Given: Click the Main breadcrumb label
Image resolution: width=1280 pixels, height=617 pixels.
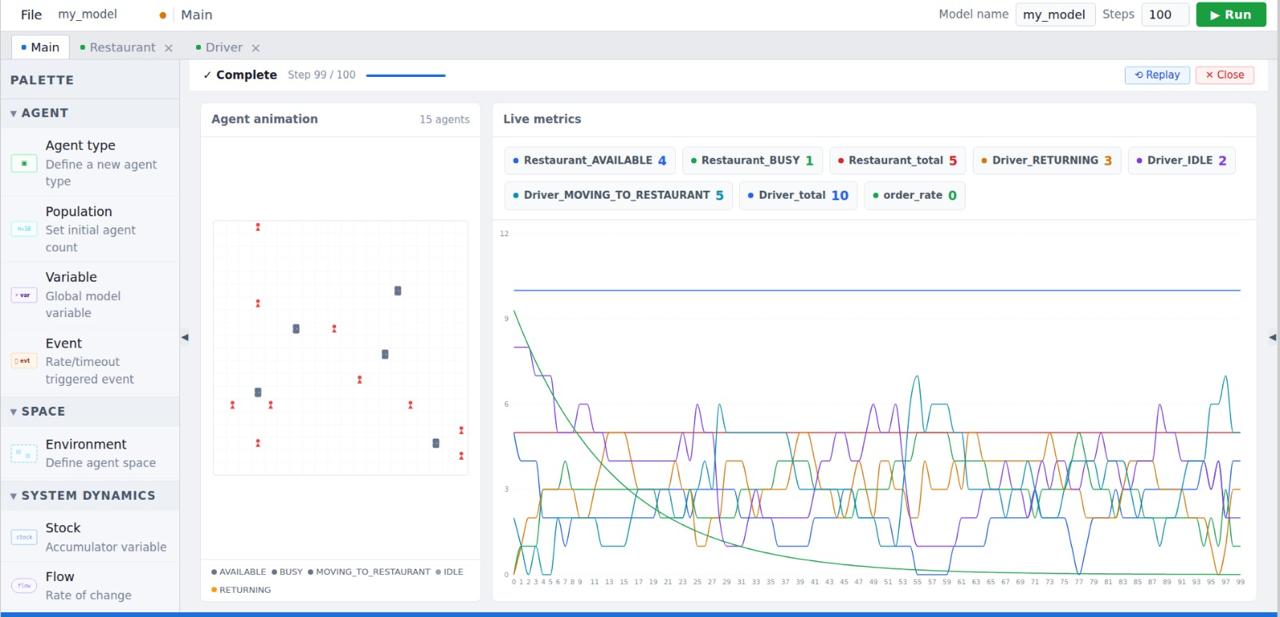Looking at the screenshot, I should click(196, 15).
